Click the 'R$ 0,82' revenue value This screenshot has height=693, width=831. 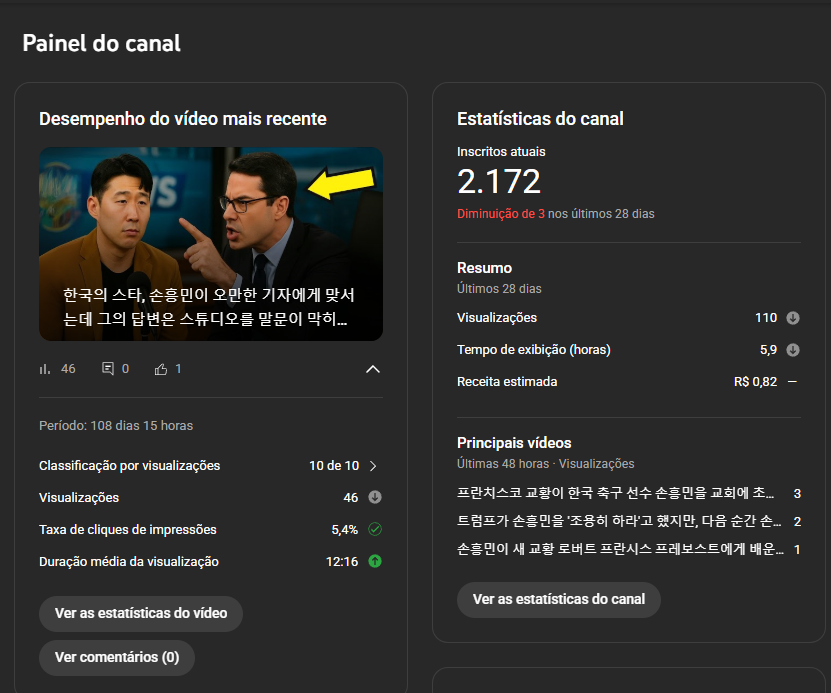point(755,382)
